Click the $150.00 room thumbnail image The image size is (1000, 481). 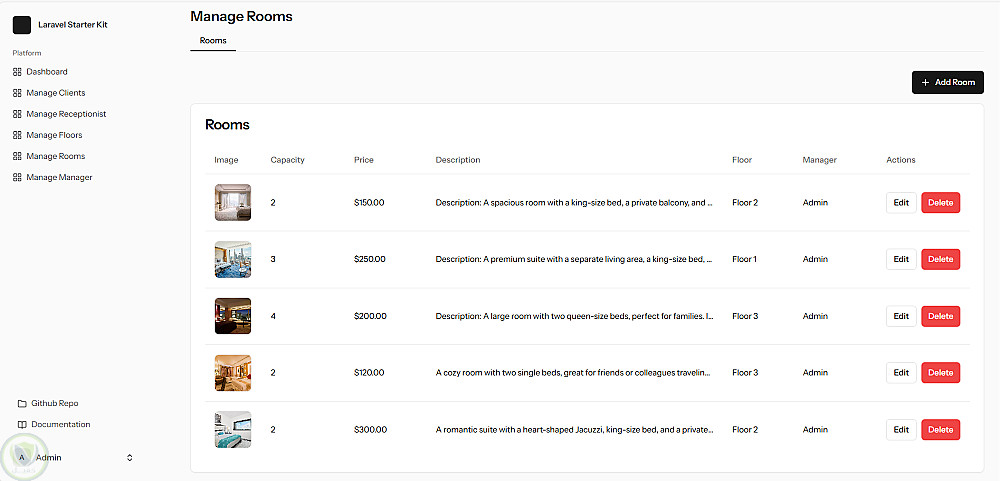point(233,202)
